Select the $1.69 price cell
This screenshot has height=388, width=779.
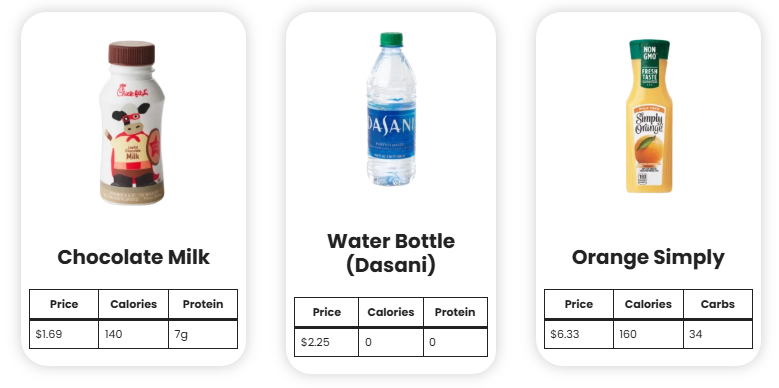pos(64,334)
